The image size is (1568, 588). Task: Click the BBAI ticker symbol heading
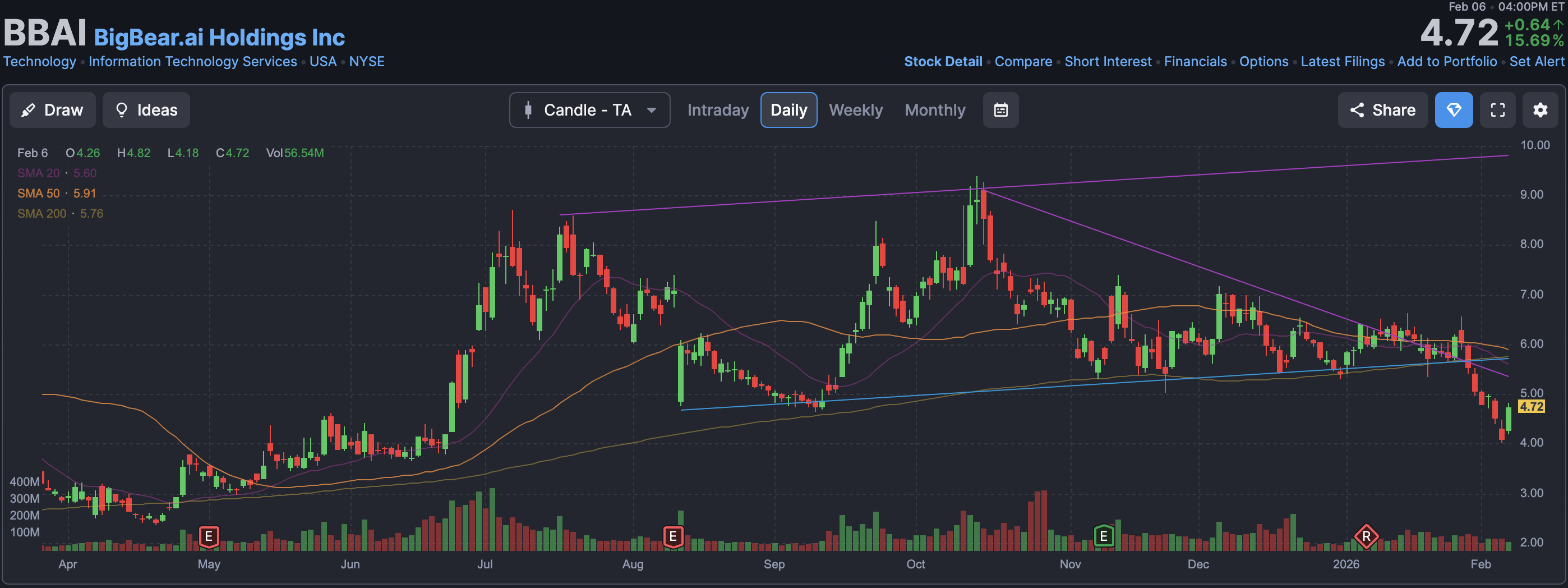(x=45, y=33)
